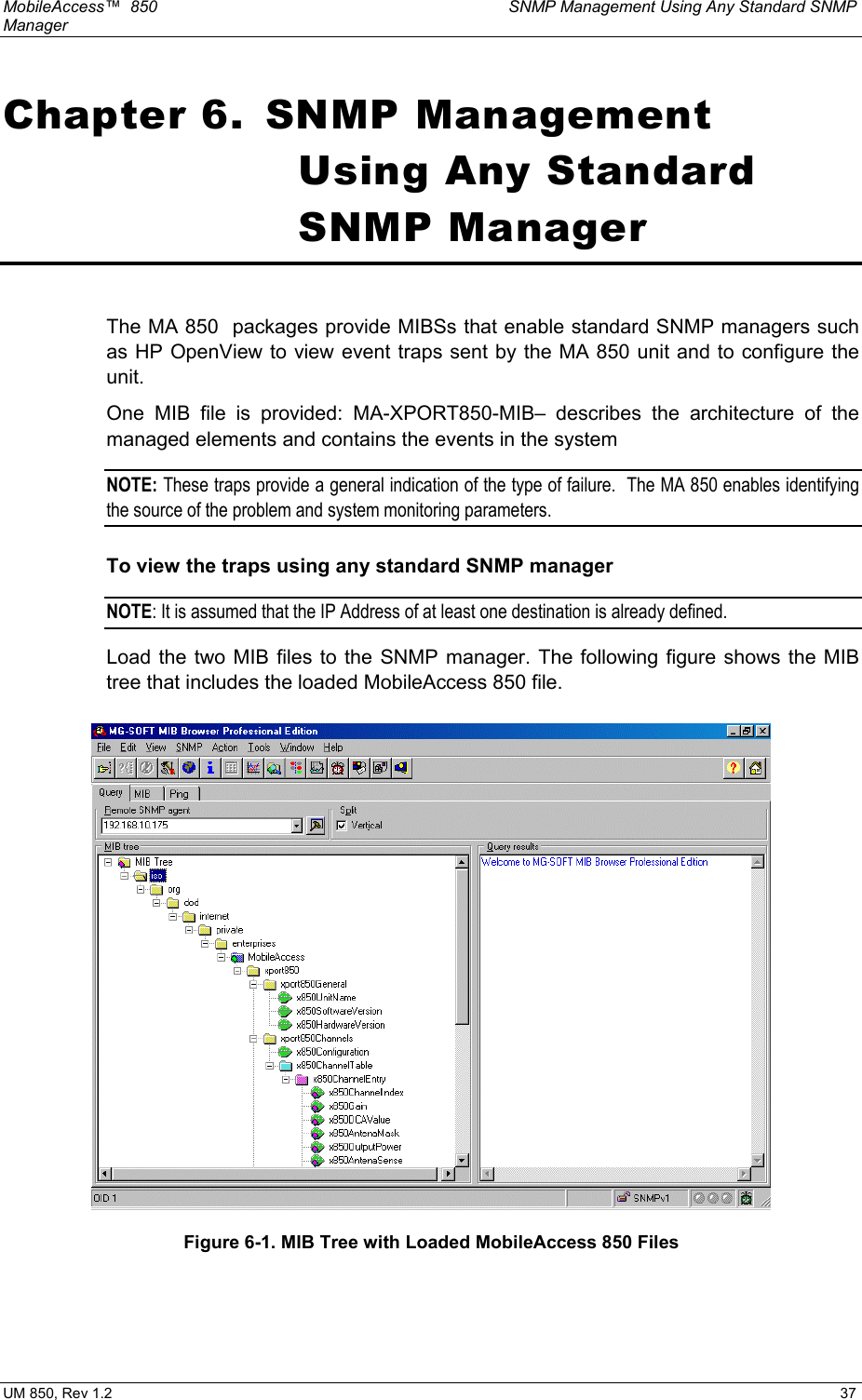The width and height of the screenshot is (862, 1400).
Task: Click the OID 1 status bar text
Action: click(x=105, y=1198)
